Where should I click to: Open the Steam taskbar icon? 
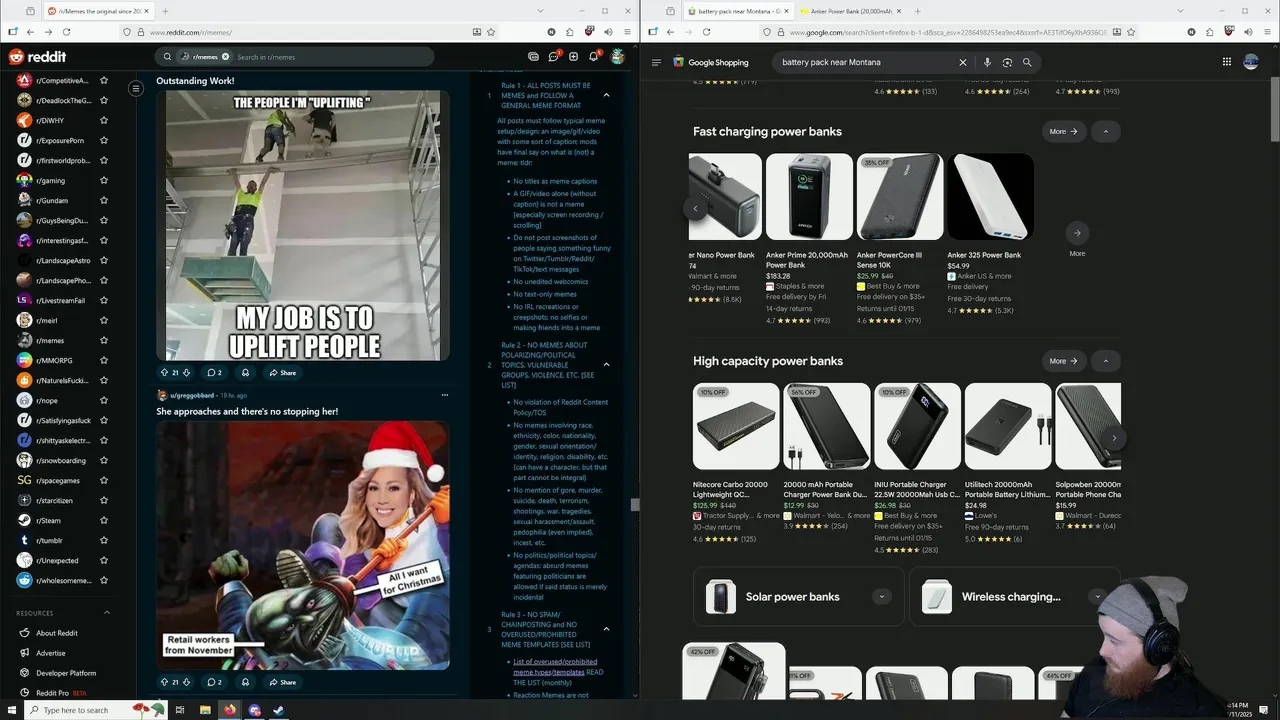click(x=279, y=710)
